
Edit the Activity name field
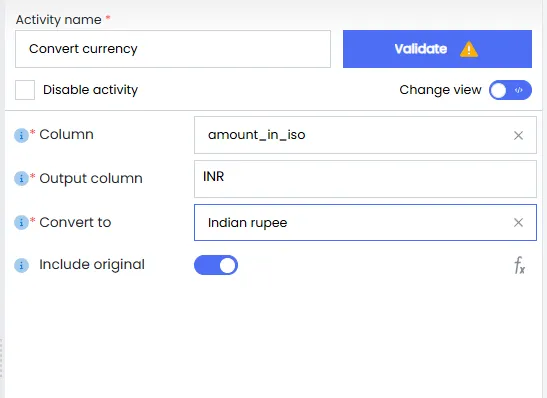click(x=173, y=49)
